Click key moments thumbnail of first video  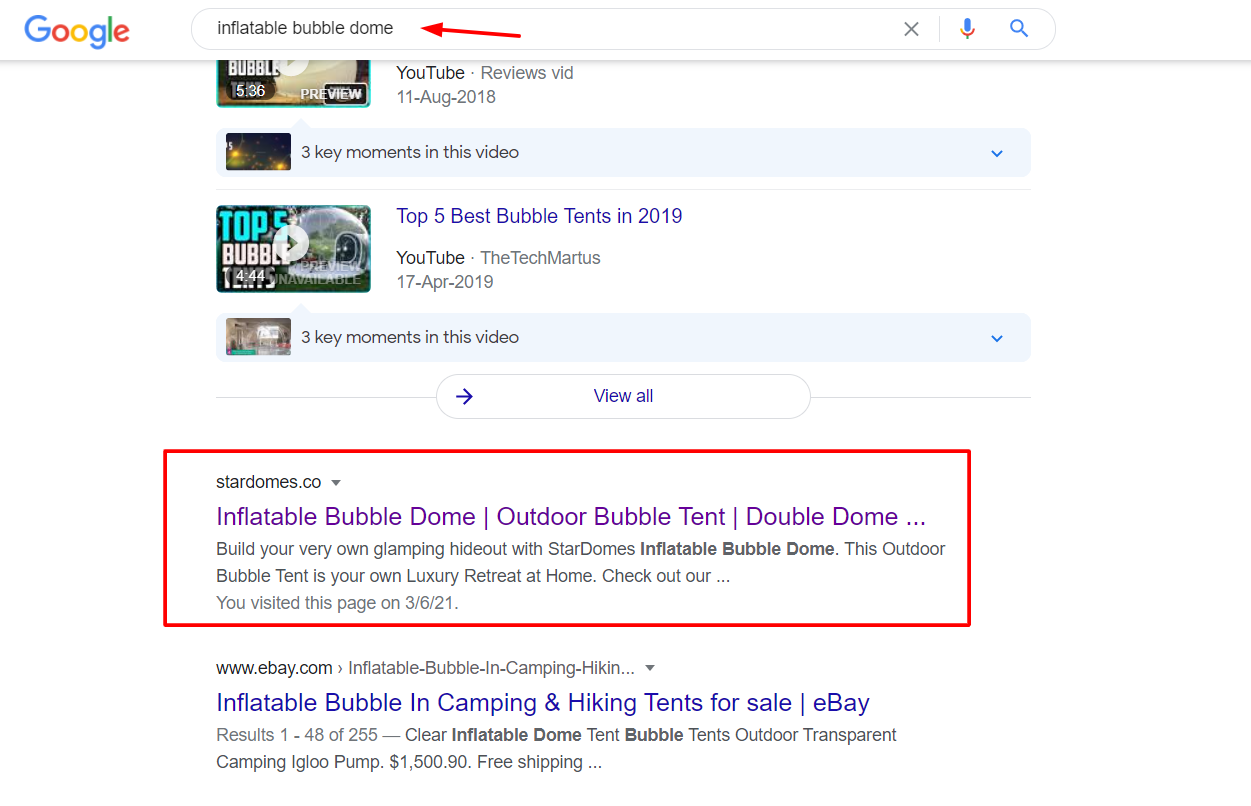(258, 152)
